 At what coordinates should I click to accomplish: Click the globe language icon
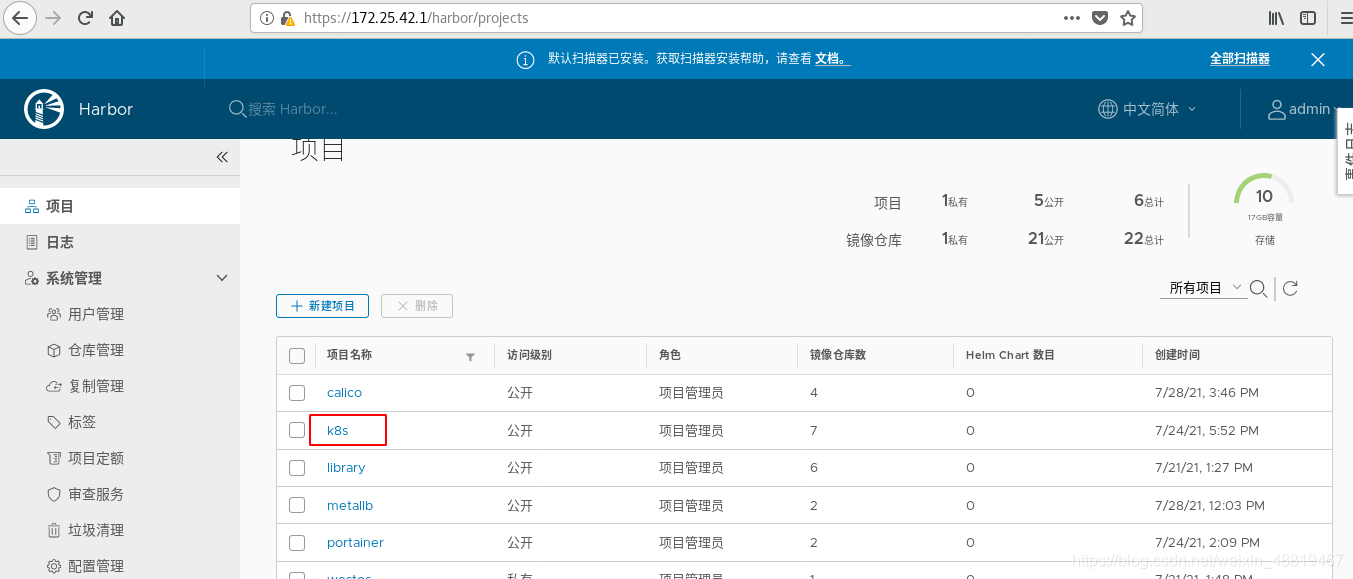click(x=1107, y=109)
